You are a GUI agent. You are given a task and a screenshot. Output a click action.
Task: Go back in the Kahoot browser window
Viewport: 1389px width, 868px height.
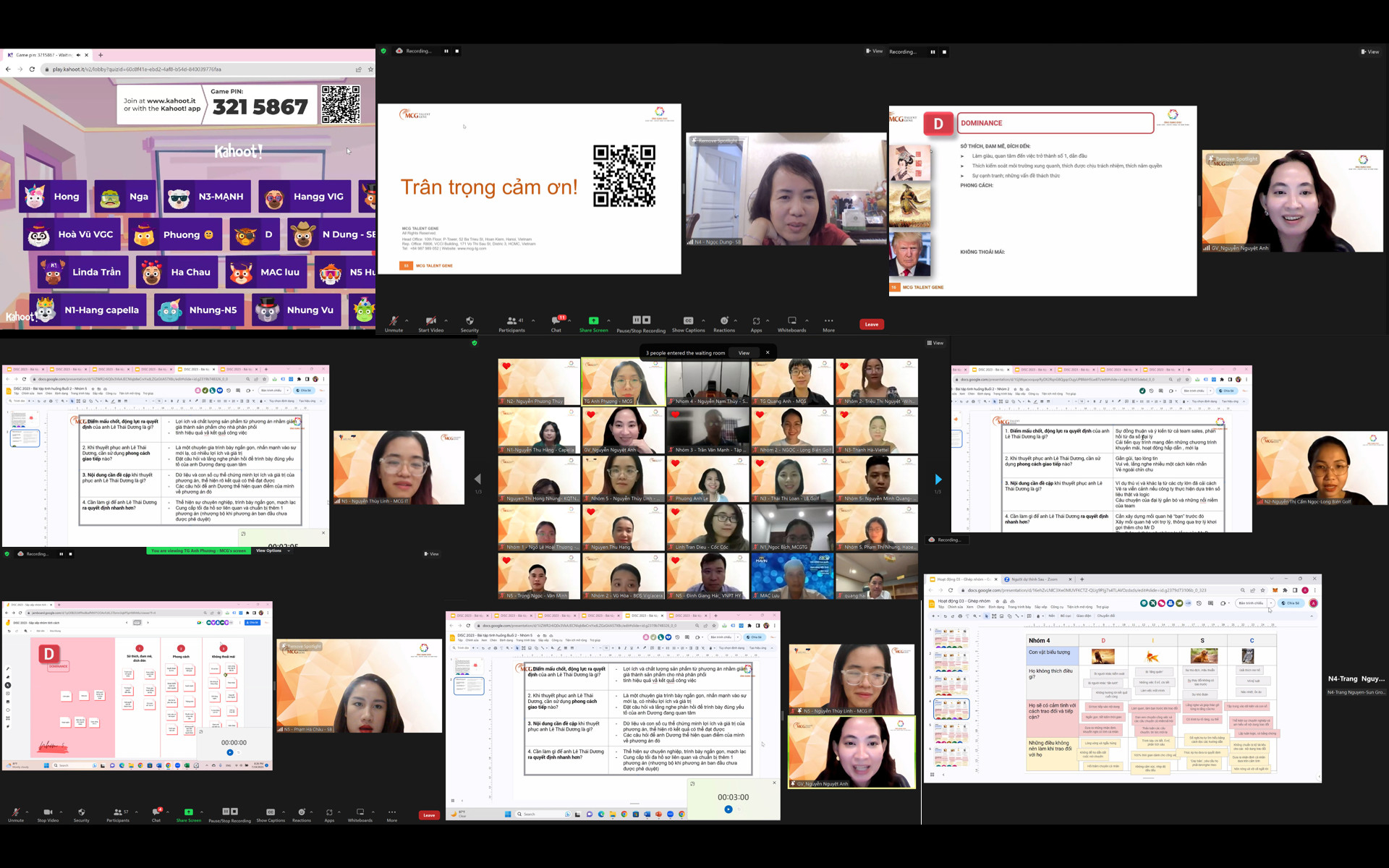[x=8, y=69]
